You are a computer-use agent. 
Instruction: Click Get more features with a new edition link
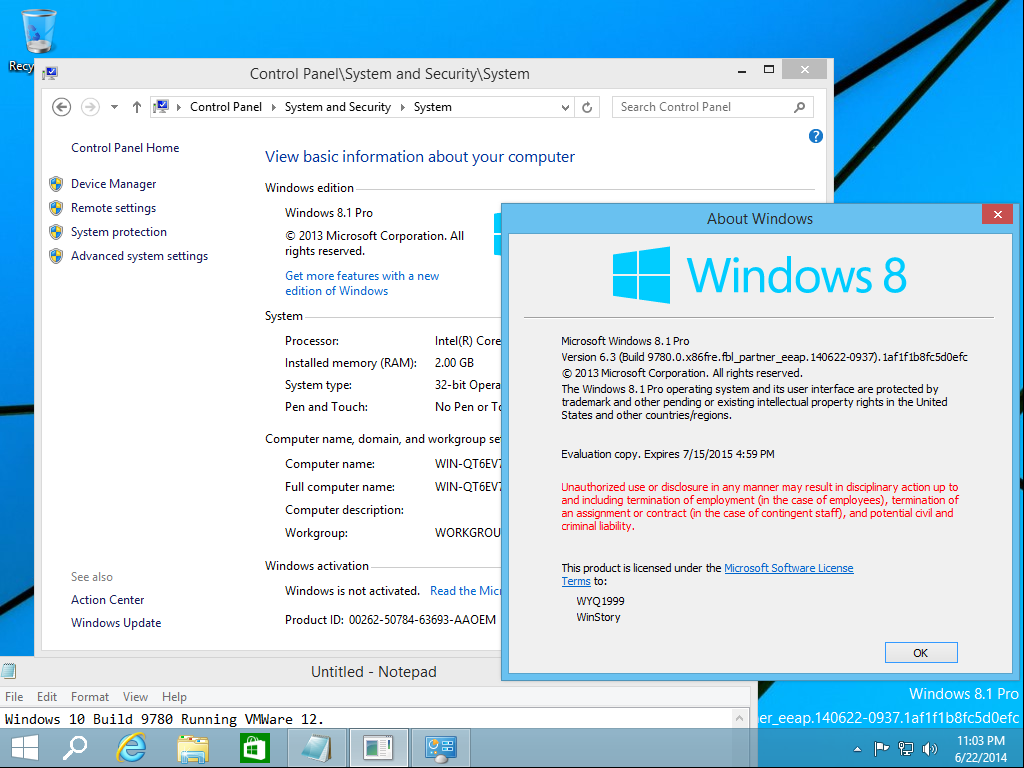[x=362, y=283]
